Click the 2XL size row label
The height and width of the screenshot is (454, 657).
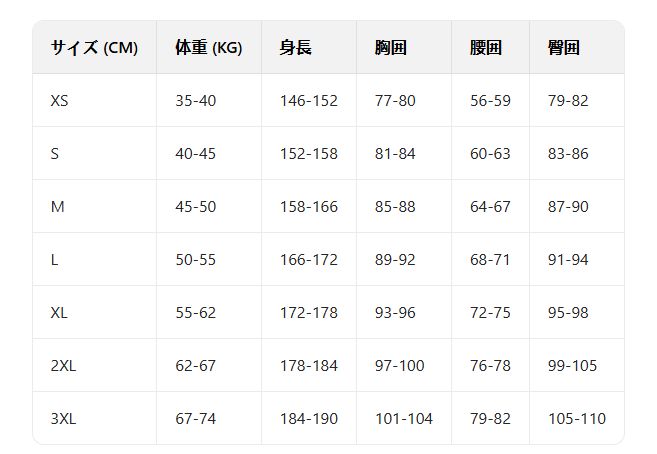(63, 365)
